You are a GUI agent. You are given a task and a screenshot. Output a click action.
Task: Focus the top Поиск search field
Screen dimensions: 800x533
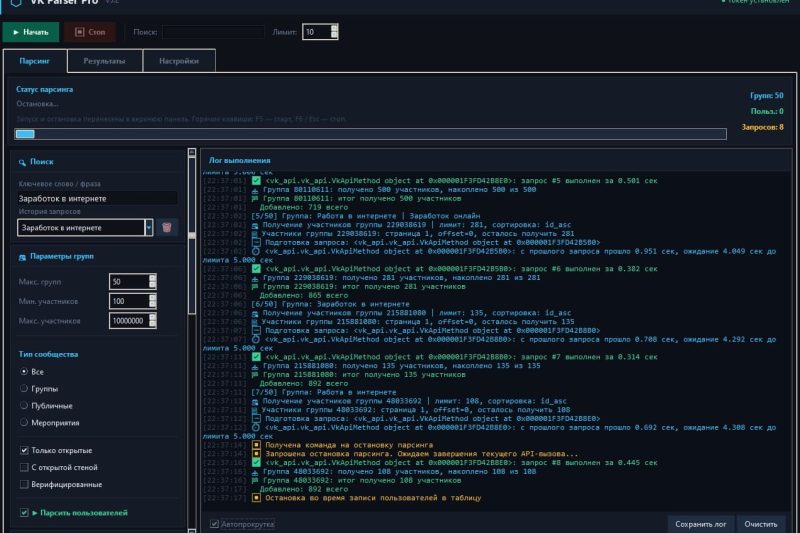(213, 32)
